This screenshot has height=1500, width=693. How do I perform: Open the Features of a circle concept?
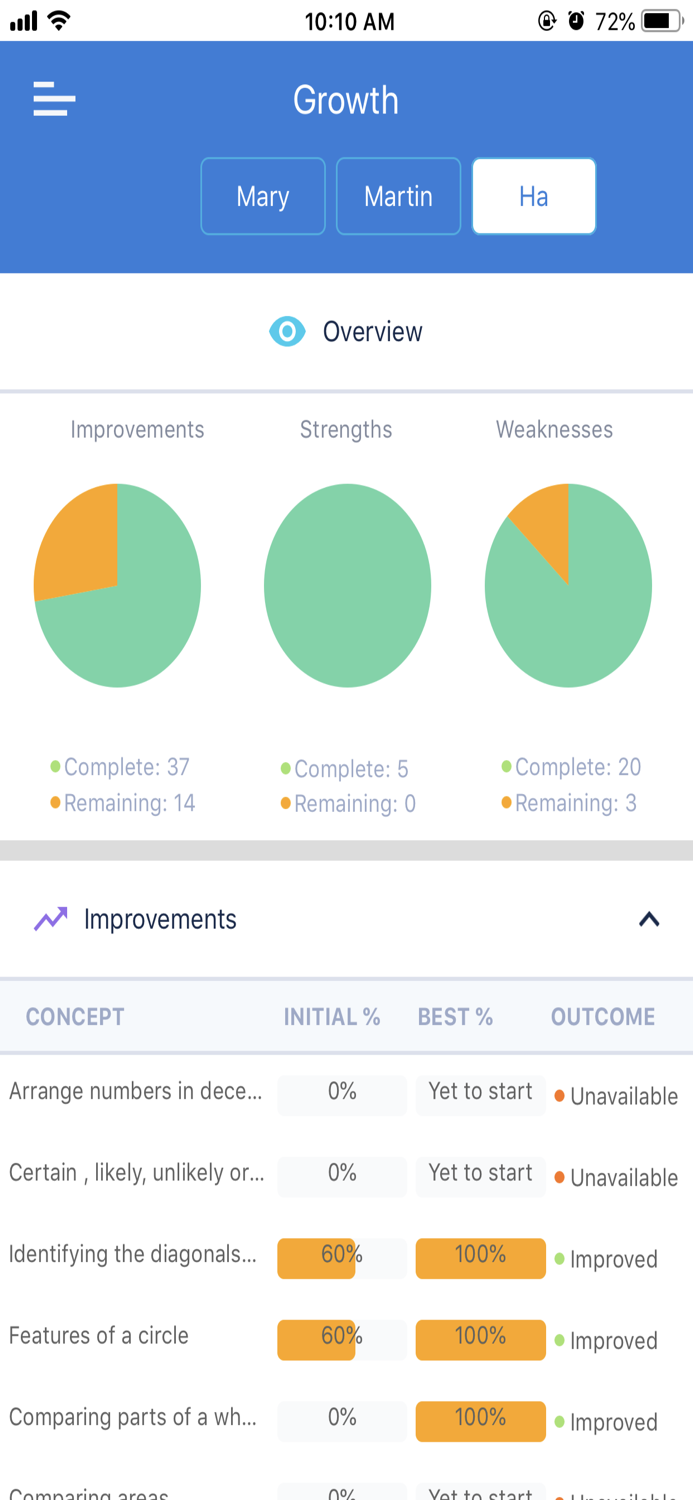click(x=99, y=1336)
